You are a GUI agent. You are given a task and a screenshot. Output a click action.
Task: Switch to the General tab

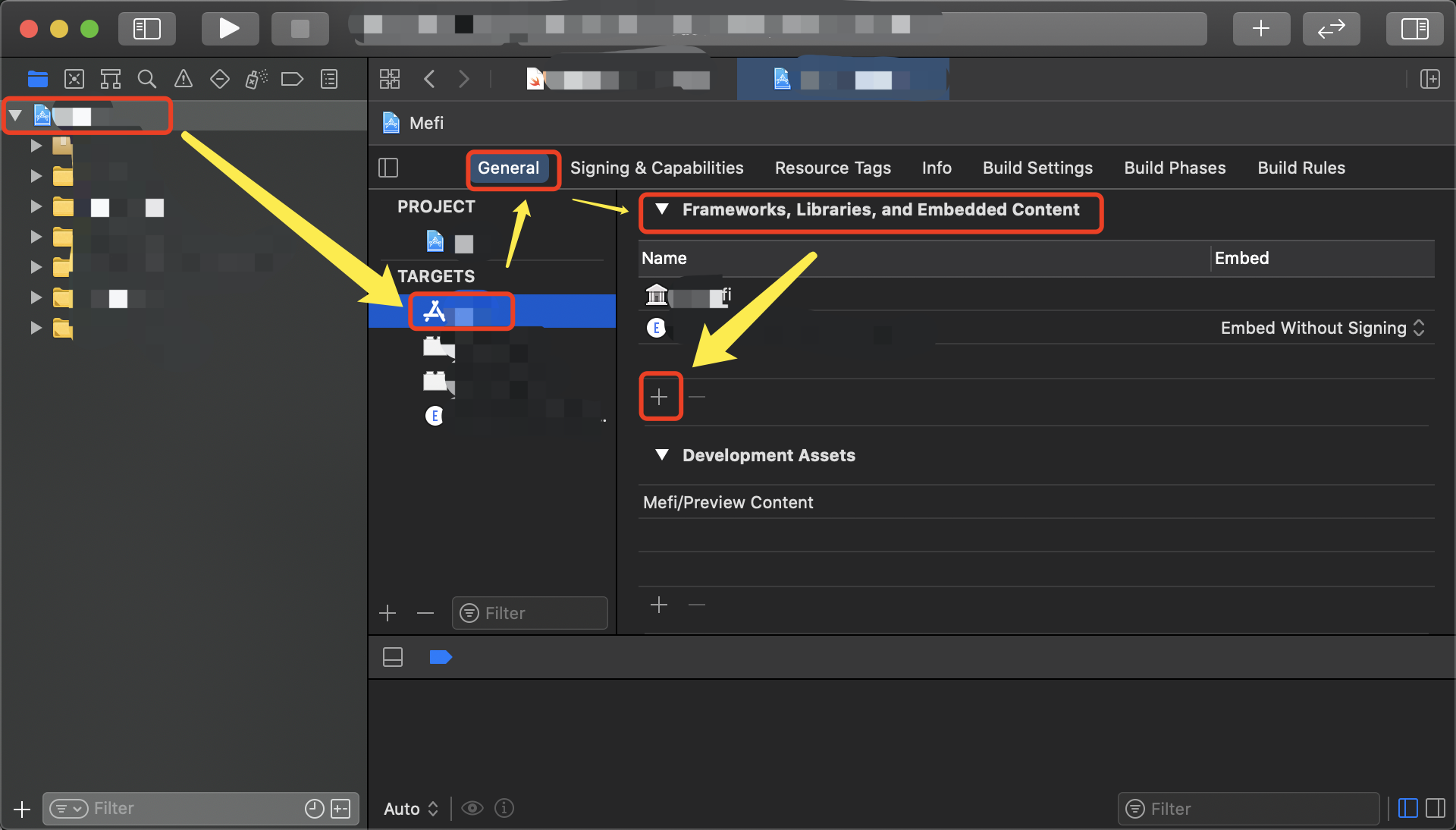click(508, 168)
